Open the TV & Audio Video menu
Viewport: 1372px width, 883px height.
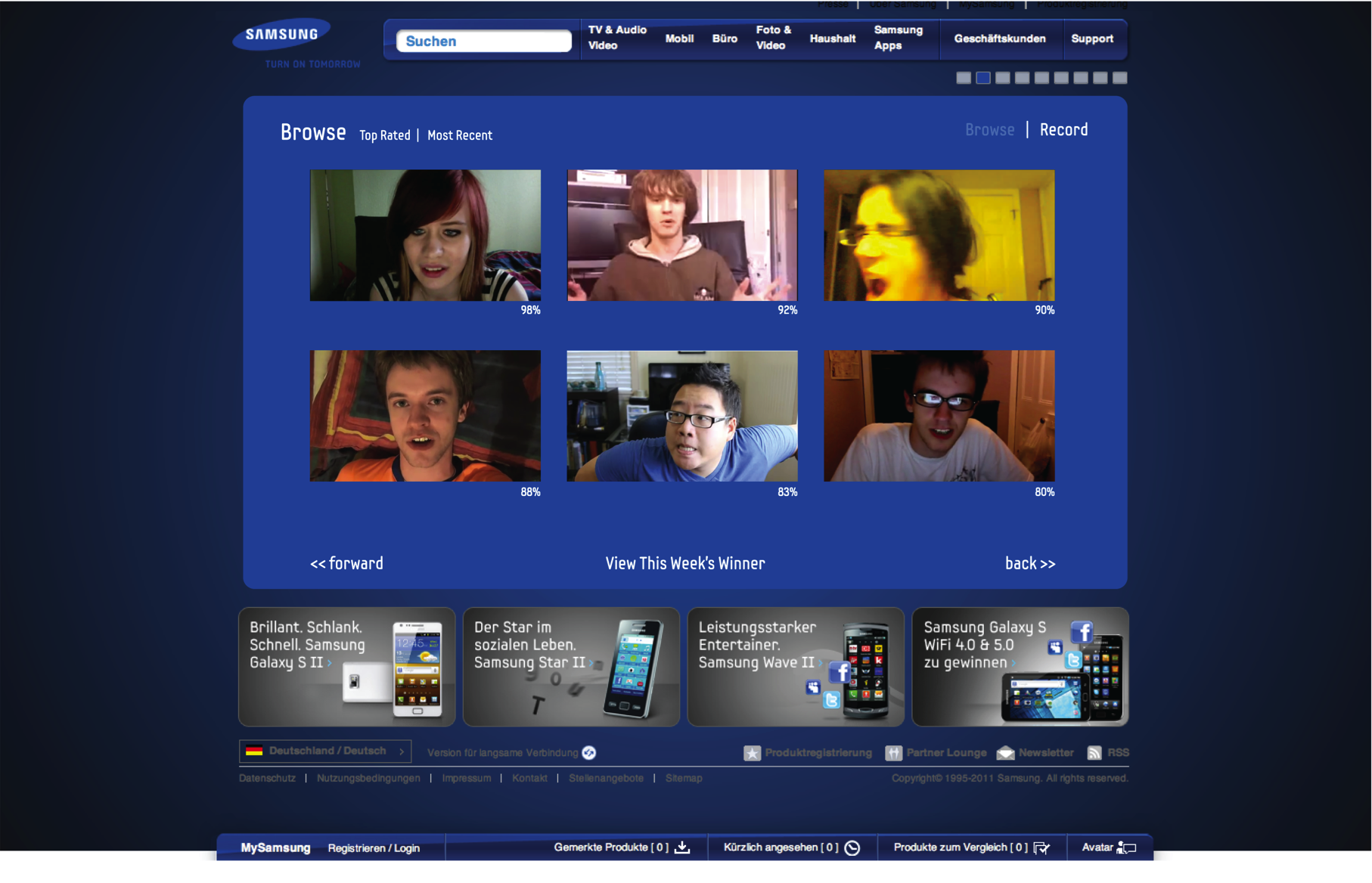[617, 38]
